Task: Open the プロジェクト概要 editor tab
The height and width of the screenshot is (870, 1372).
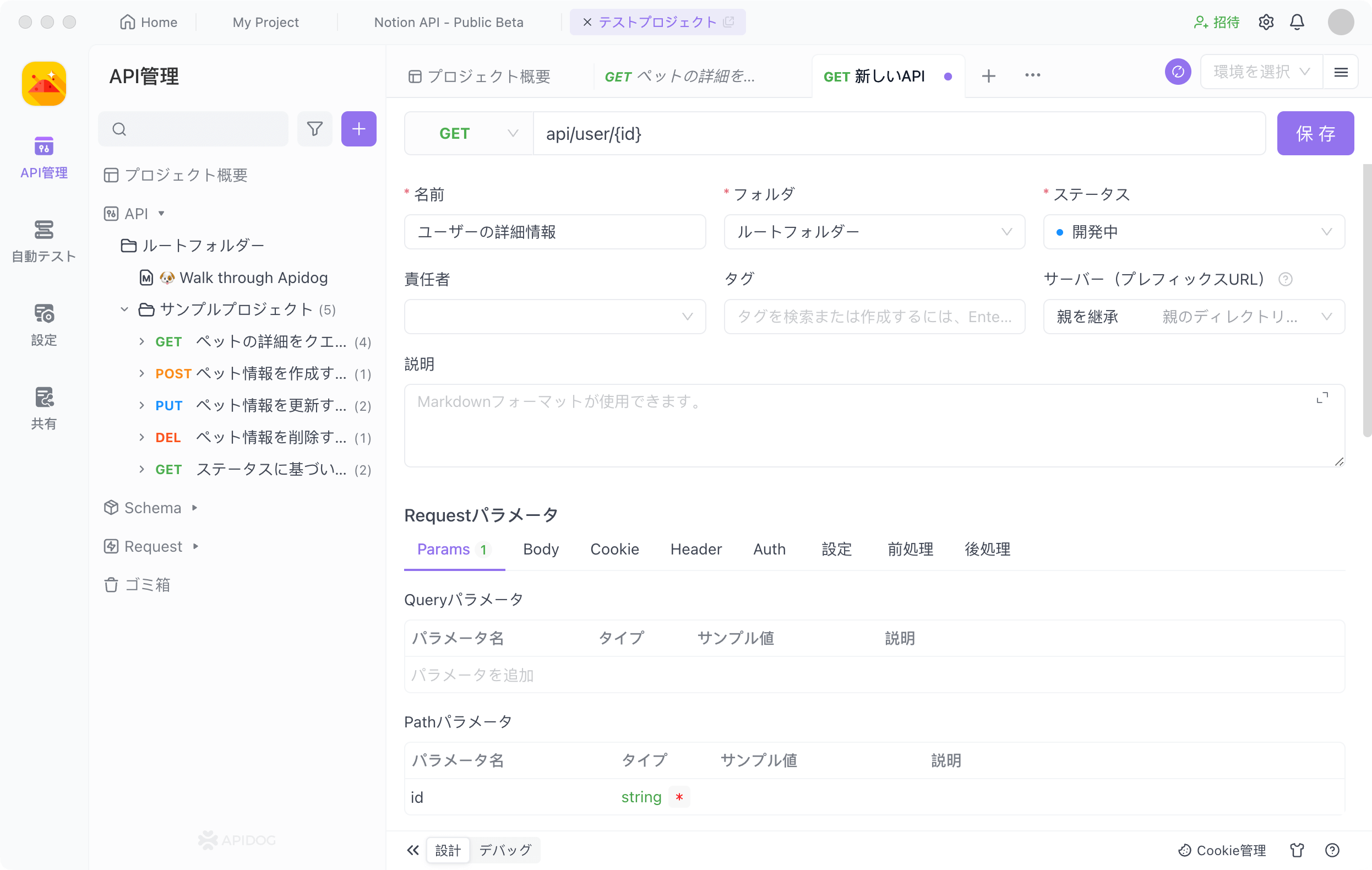Action: pos(479,76)
